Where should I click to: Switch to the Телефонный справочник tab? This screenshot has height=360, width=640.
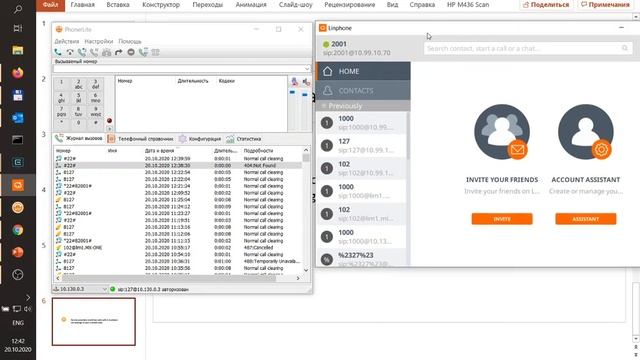tap(140, 139)
